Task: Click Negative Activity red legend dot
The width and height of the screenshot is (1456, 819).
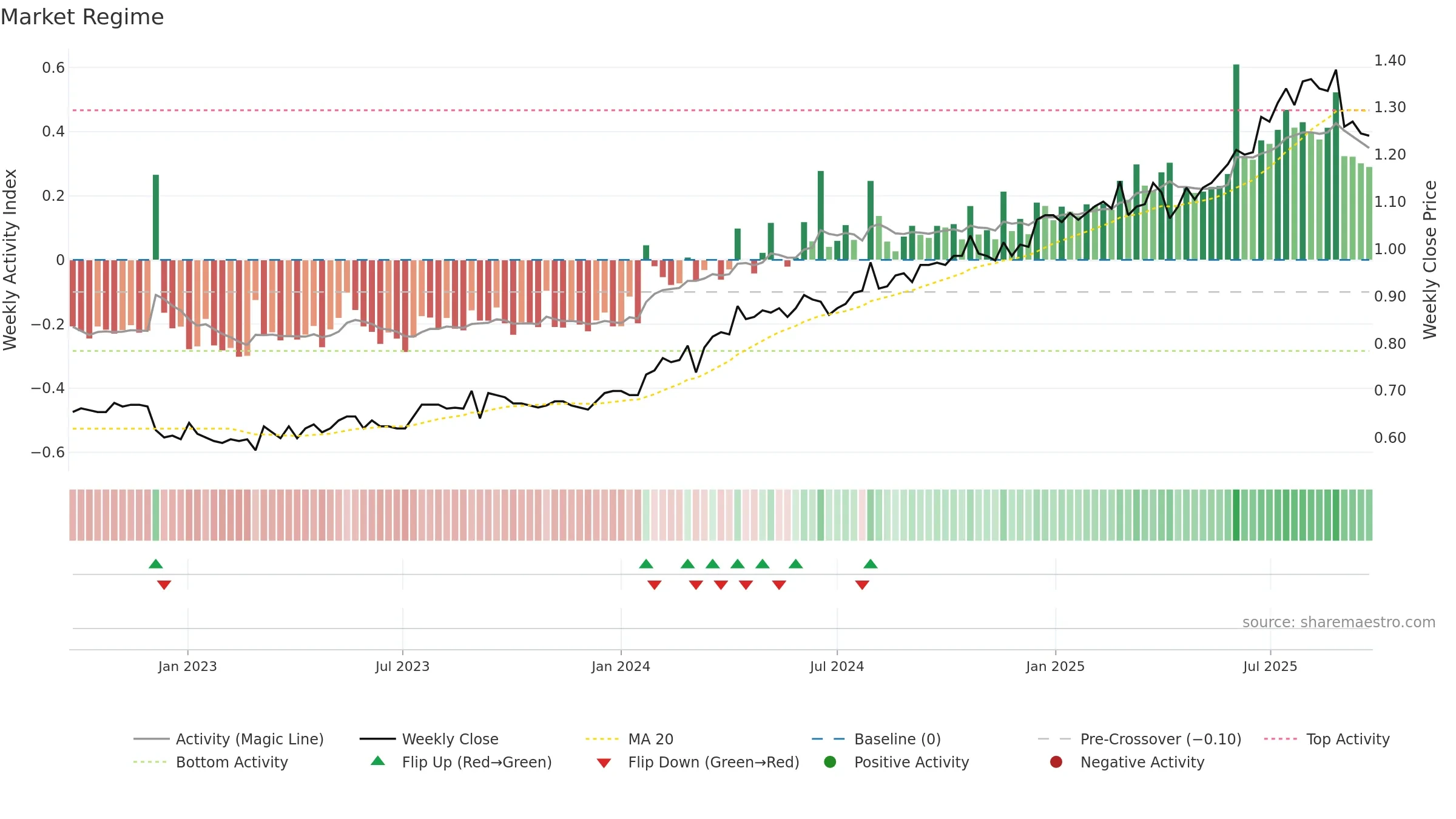Action: tap(1056, 762)
